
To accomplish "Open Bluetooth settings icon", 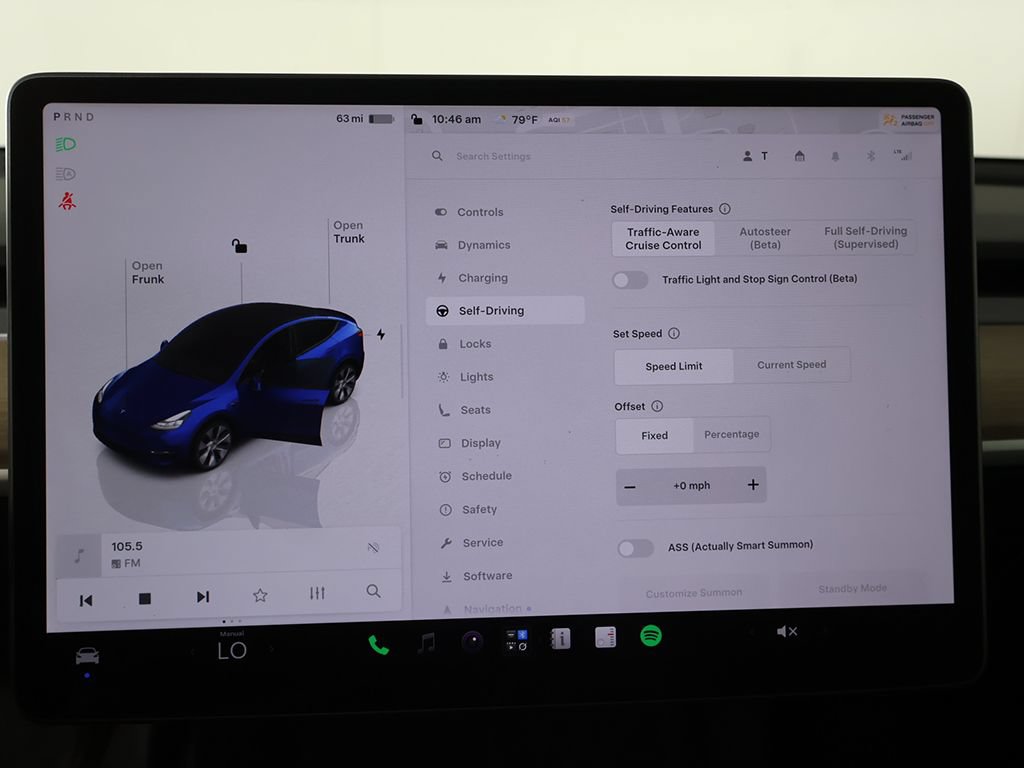I will point(870,156).
